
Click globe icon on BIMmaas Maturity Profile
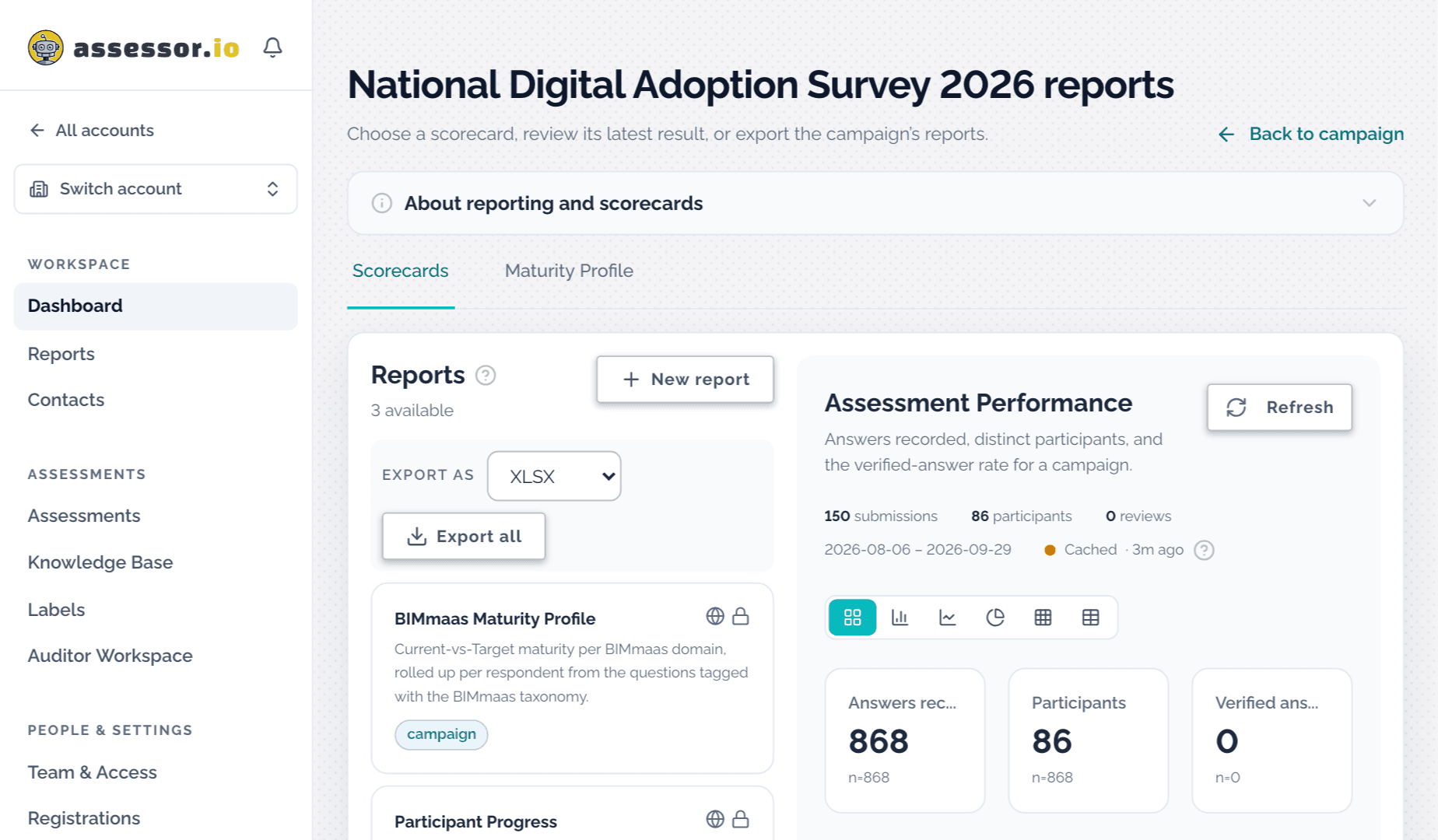pyautogui.click(x=715, y=616)
